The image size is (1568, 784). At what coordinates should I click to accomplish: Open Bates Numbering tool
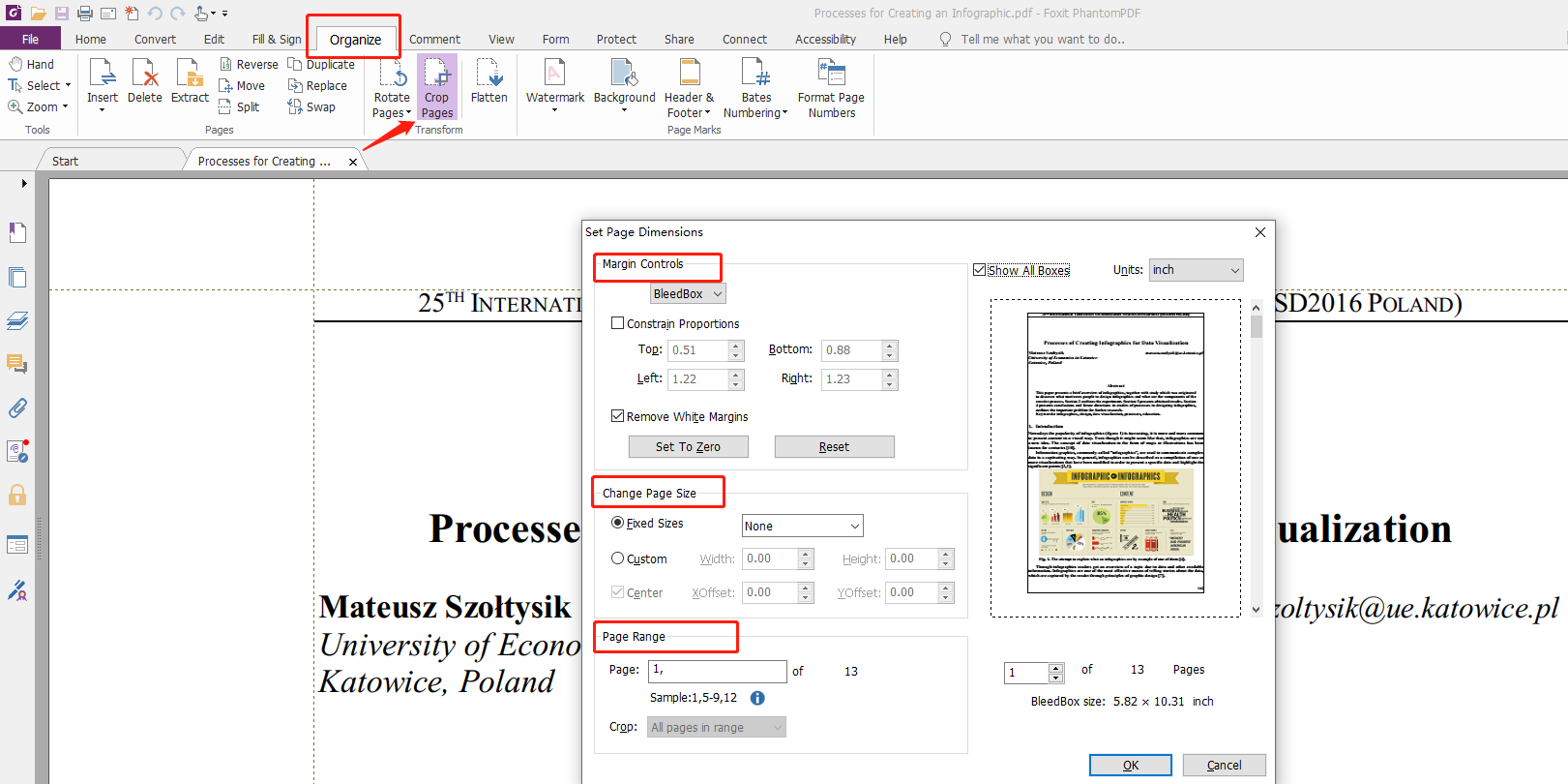pyautogui.click(x=755, y=75)
